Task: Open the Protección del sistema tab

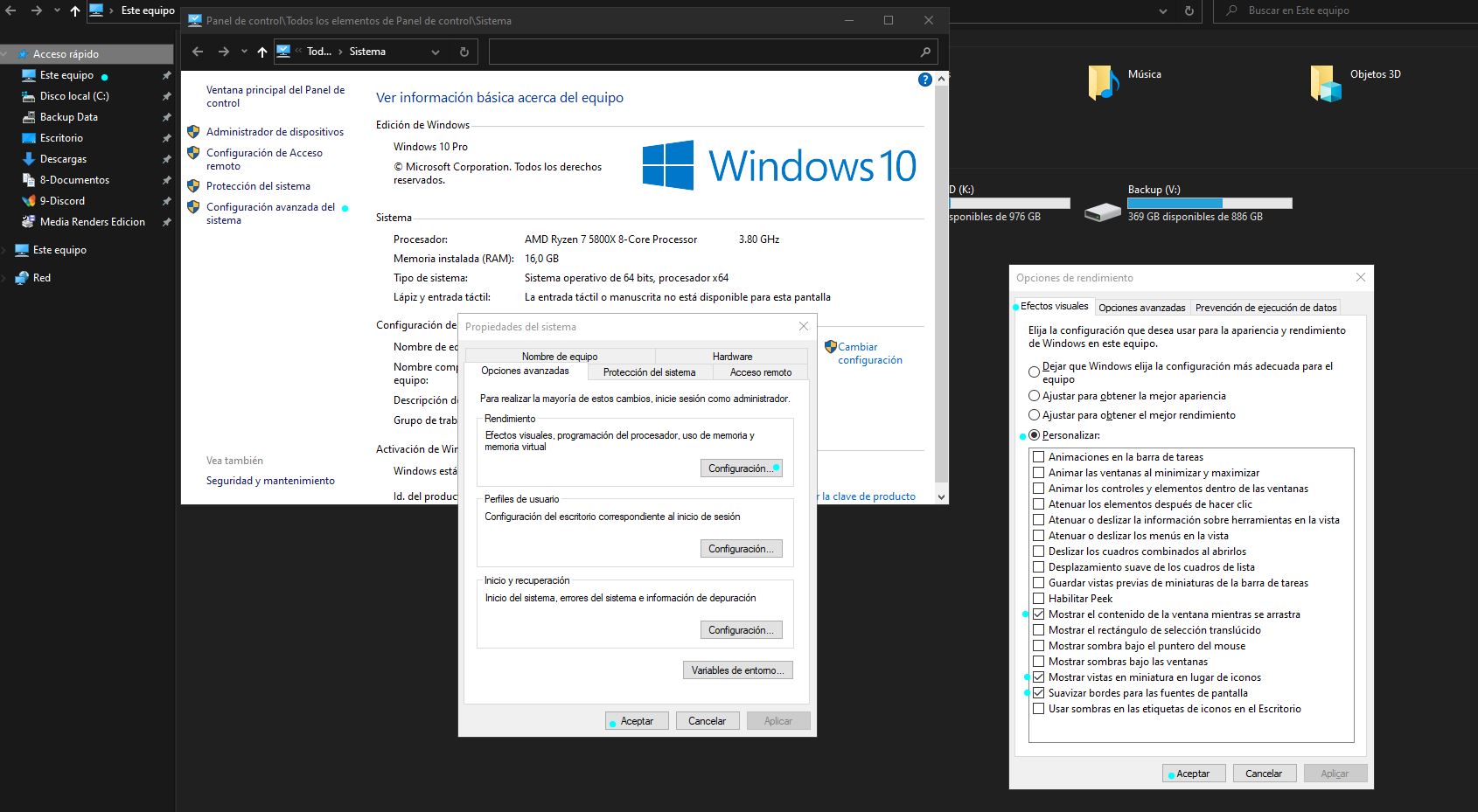Action: coord(649,372)
